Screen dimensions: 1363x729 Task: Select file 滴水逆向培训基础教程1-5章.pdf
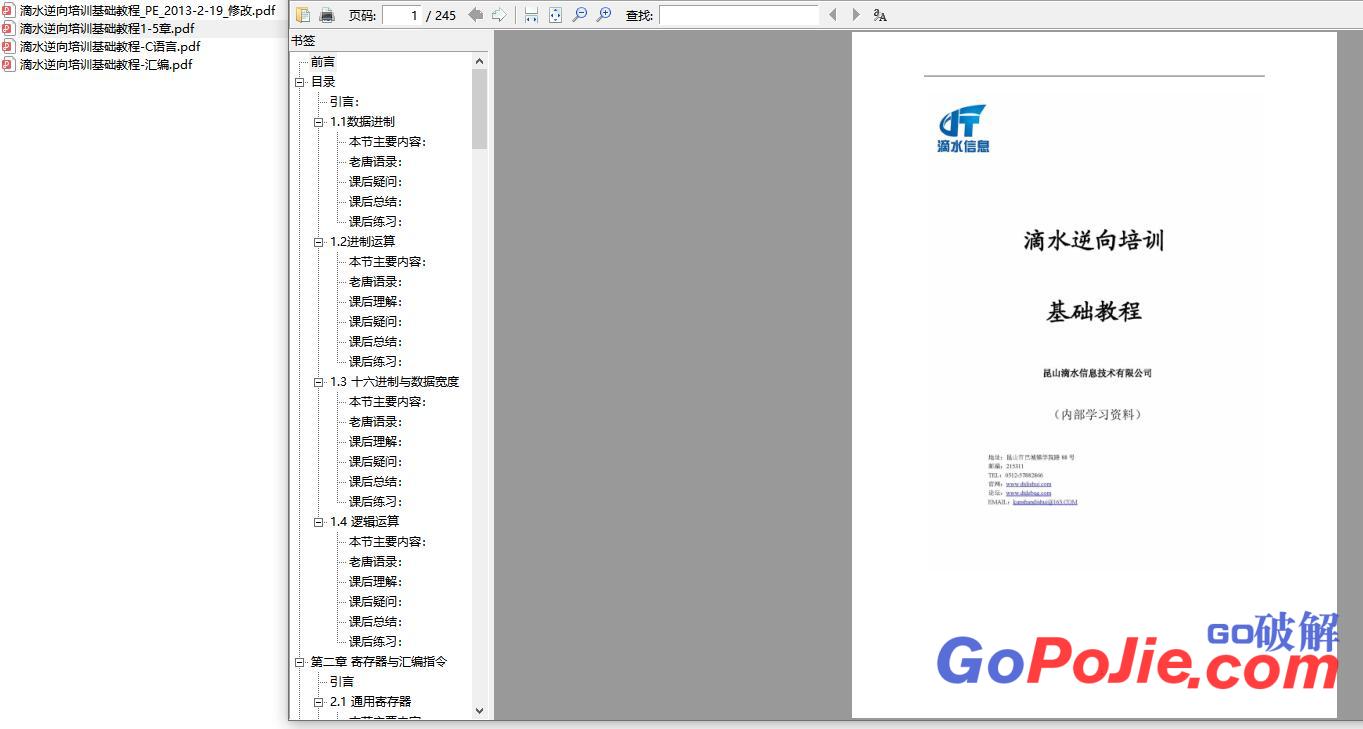coord(107,28)
